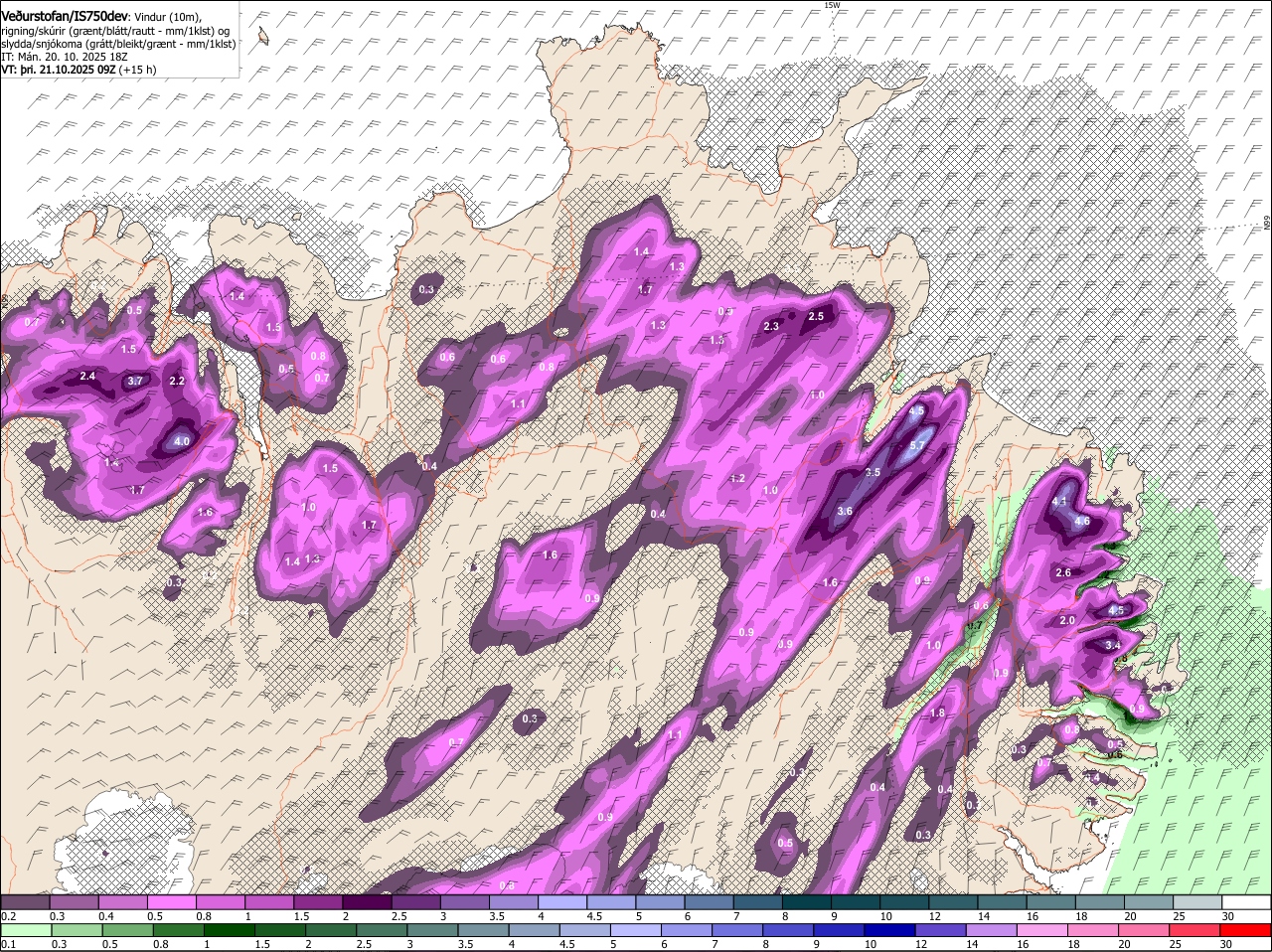1272x952 pixels.
Task: Click the "4.0" value on the map
Action: pos(181,441)
